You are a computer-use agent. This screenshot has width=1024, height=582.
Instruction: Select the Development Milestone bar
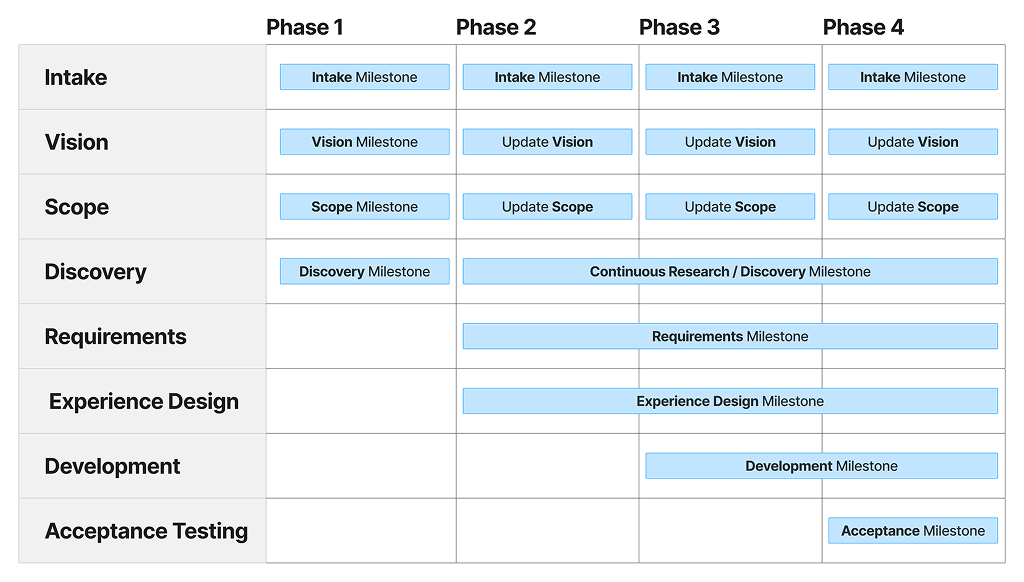821,466
